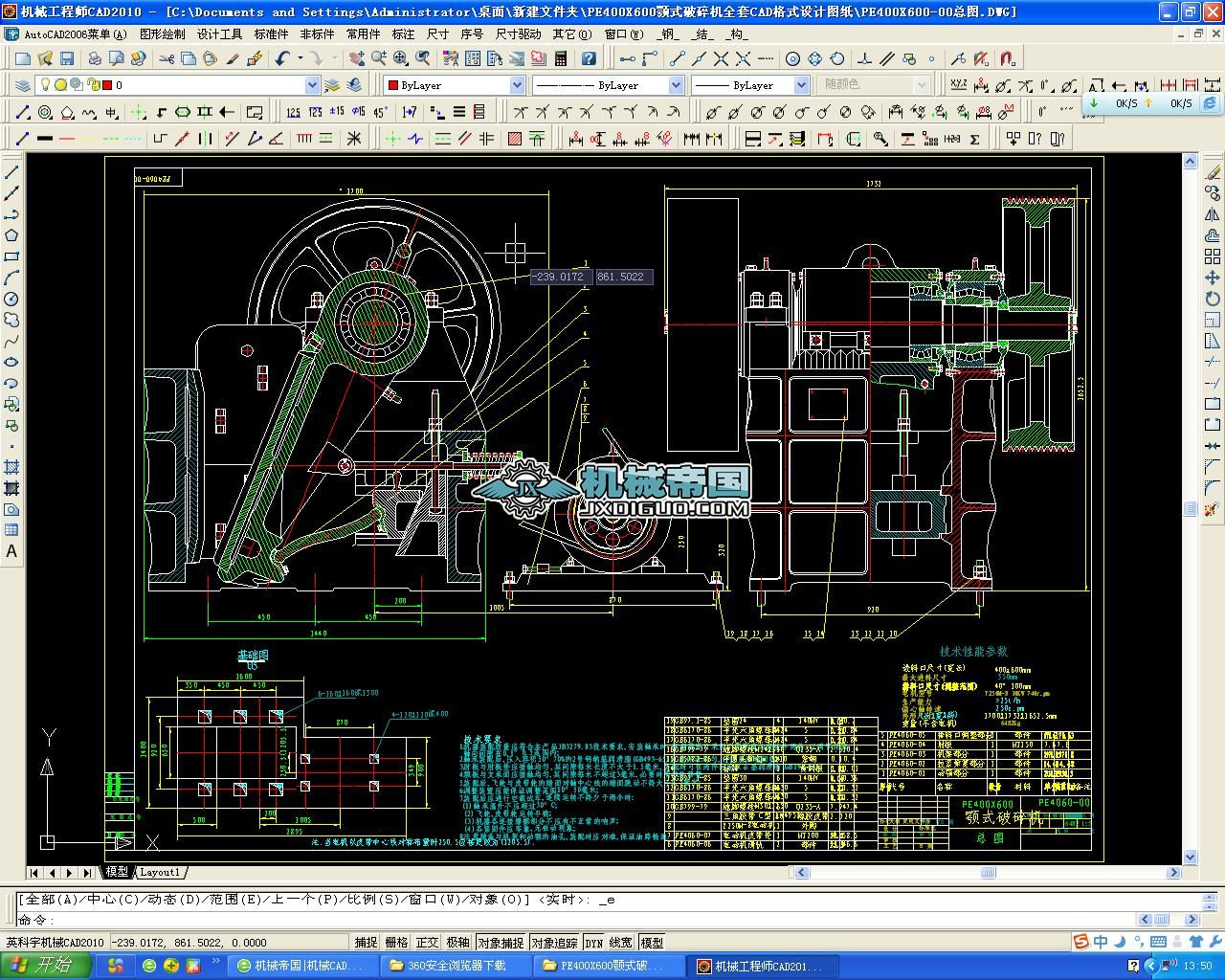Viewport: 1225px width, 980px height.
Task: Open the ByLayer lineweight dropdown
Action: [x=800, y=85]
